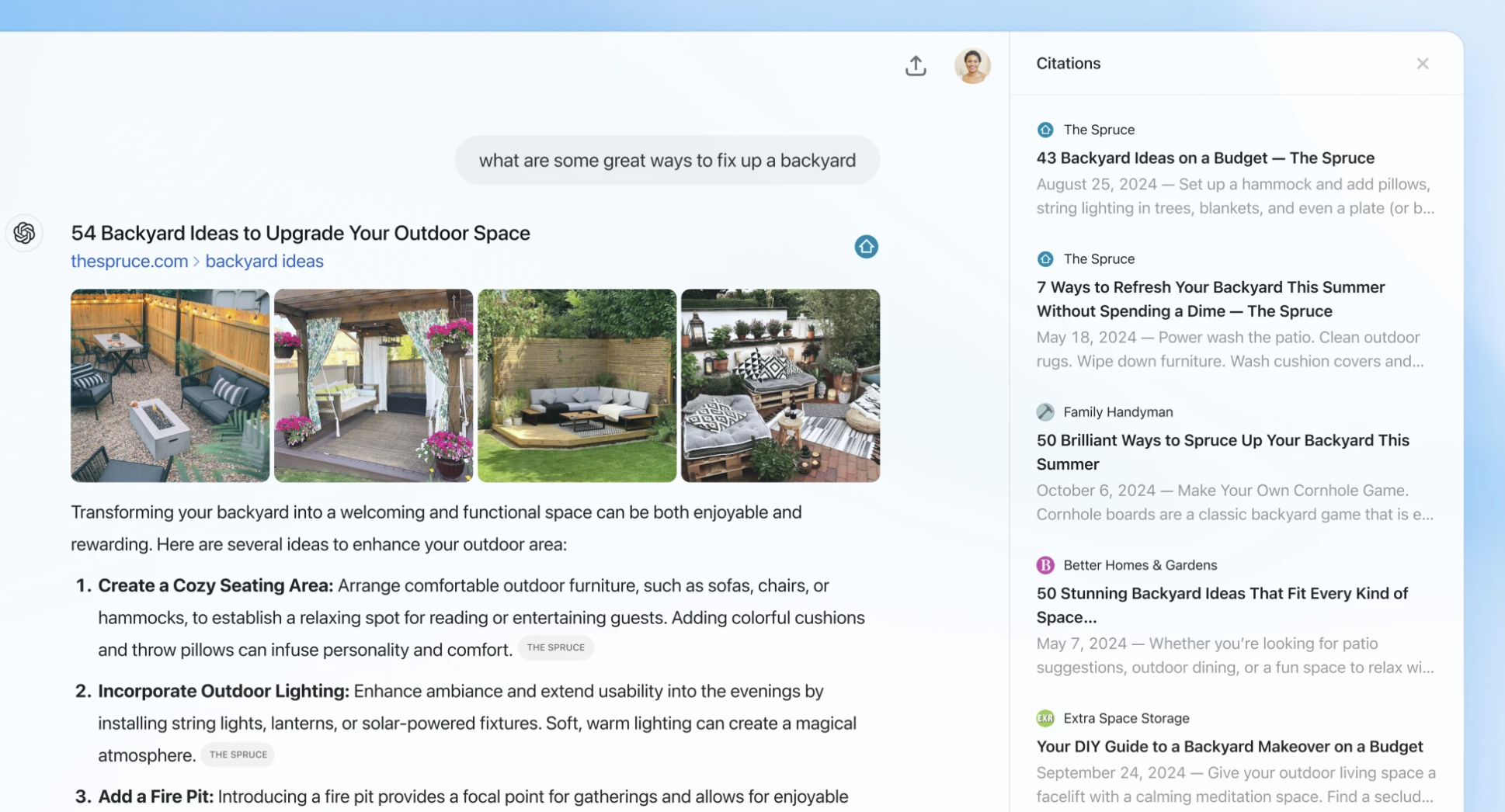Open pallet seating patio photo
The width and height of the screenshot is (1505, 812).
tap(780, 386)
